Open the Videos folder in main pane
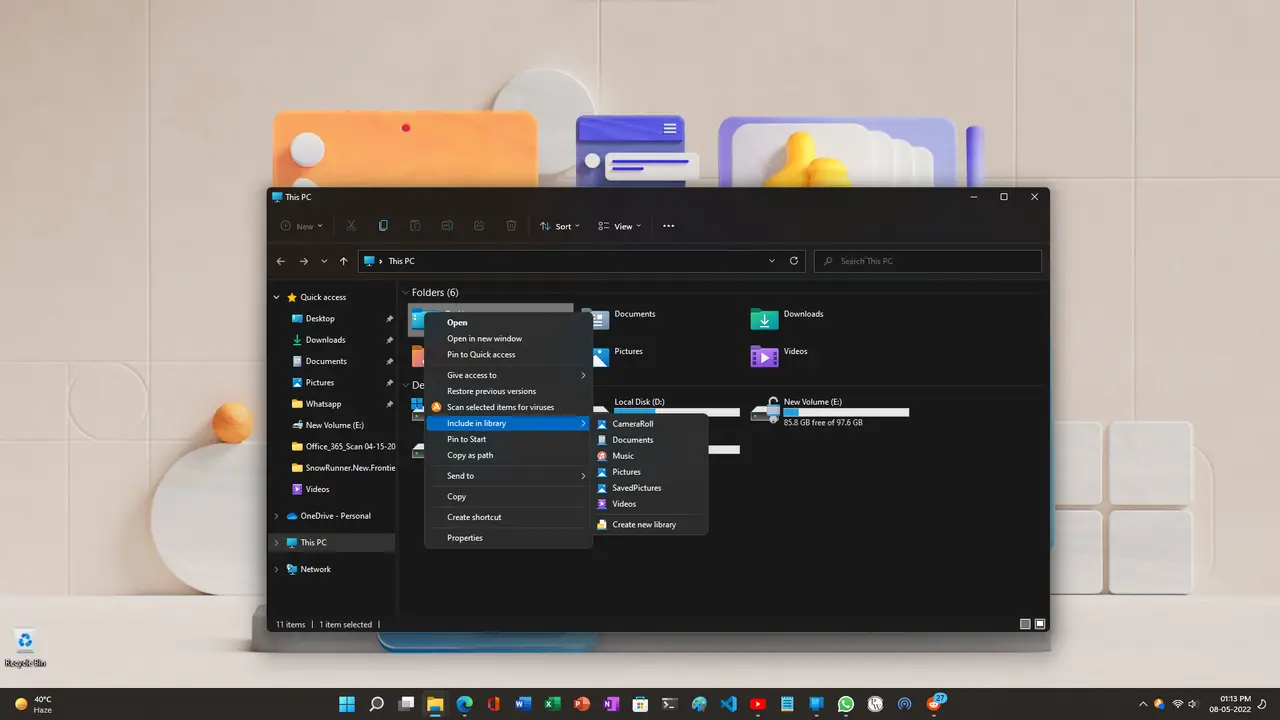 (764, 356)
